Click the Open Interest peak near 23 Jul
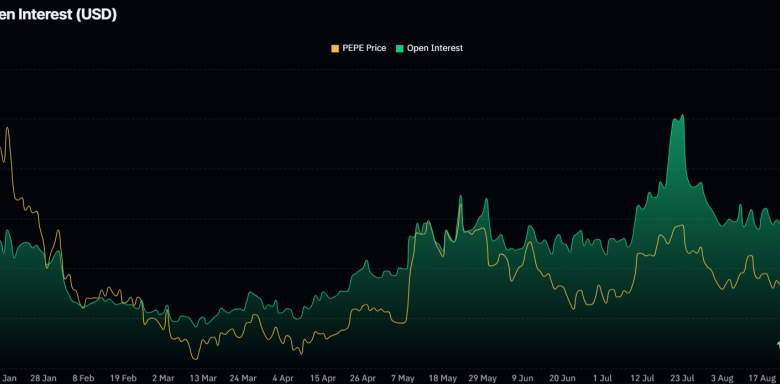This screenshot has width=780, height=384. [x=682, y=115]
